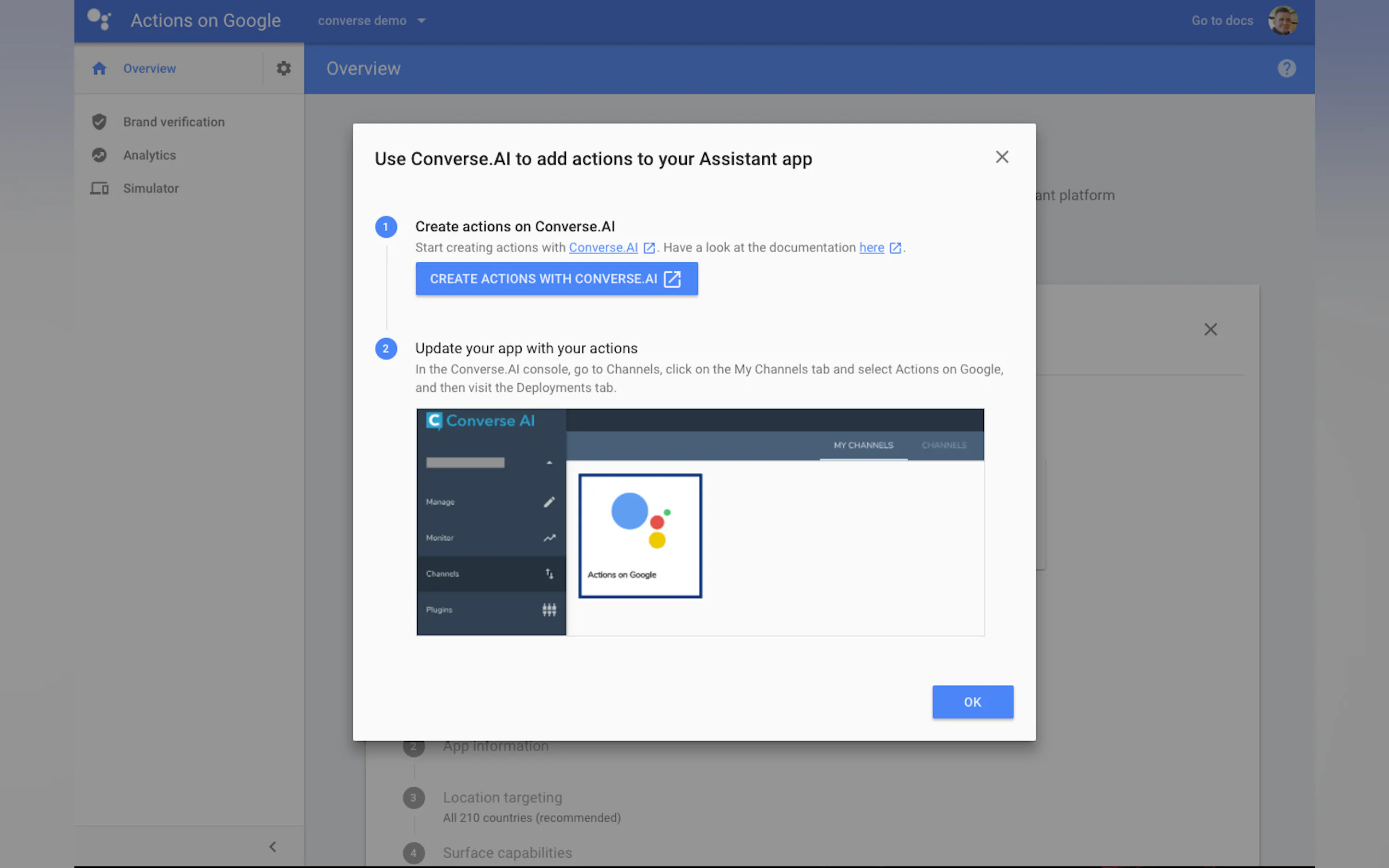This screenshot has height=868, width=1389.
Task: Open Analytics from the sidebar
Action: [149, 155]
